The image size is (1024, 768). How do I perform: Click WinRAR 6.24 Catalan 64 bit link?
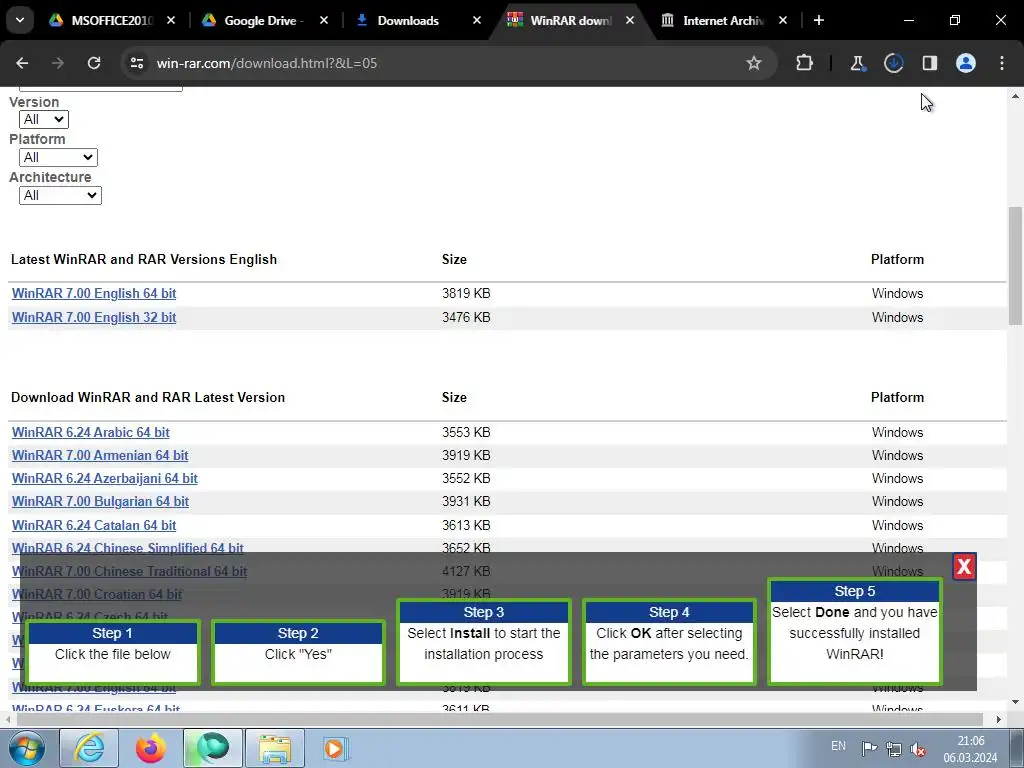point(94,525)
